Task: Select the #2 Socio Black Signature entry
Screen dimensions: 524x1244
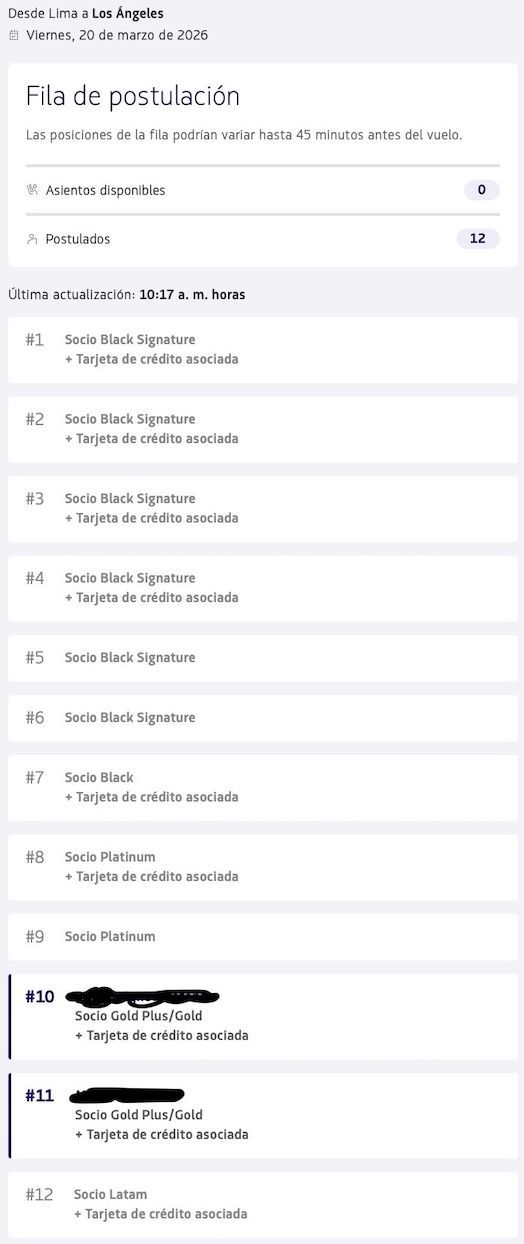Action: coord(263,429)
